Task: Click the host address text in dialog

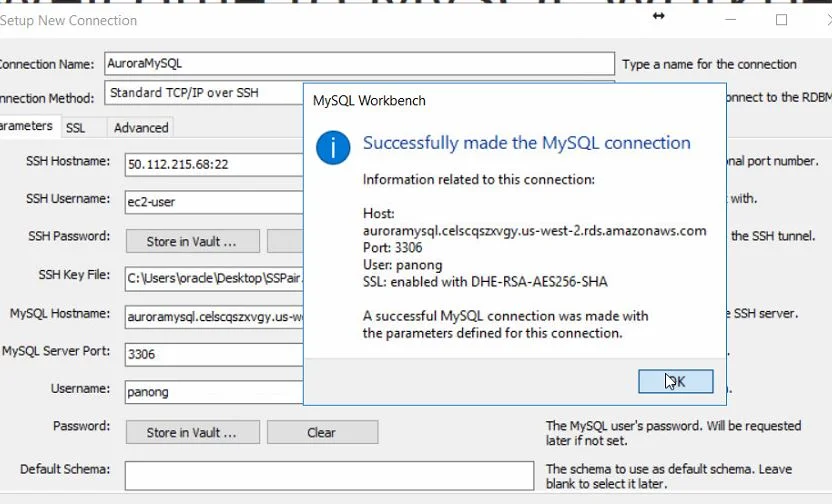Action: point(534,231)
